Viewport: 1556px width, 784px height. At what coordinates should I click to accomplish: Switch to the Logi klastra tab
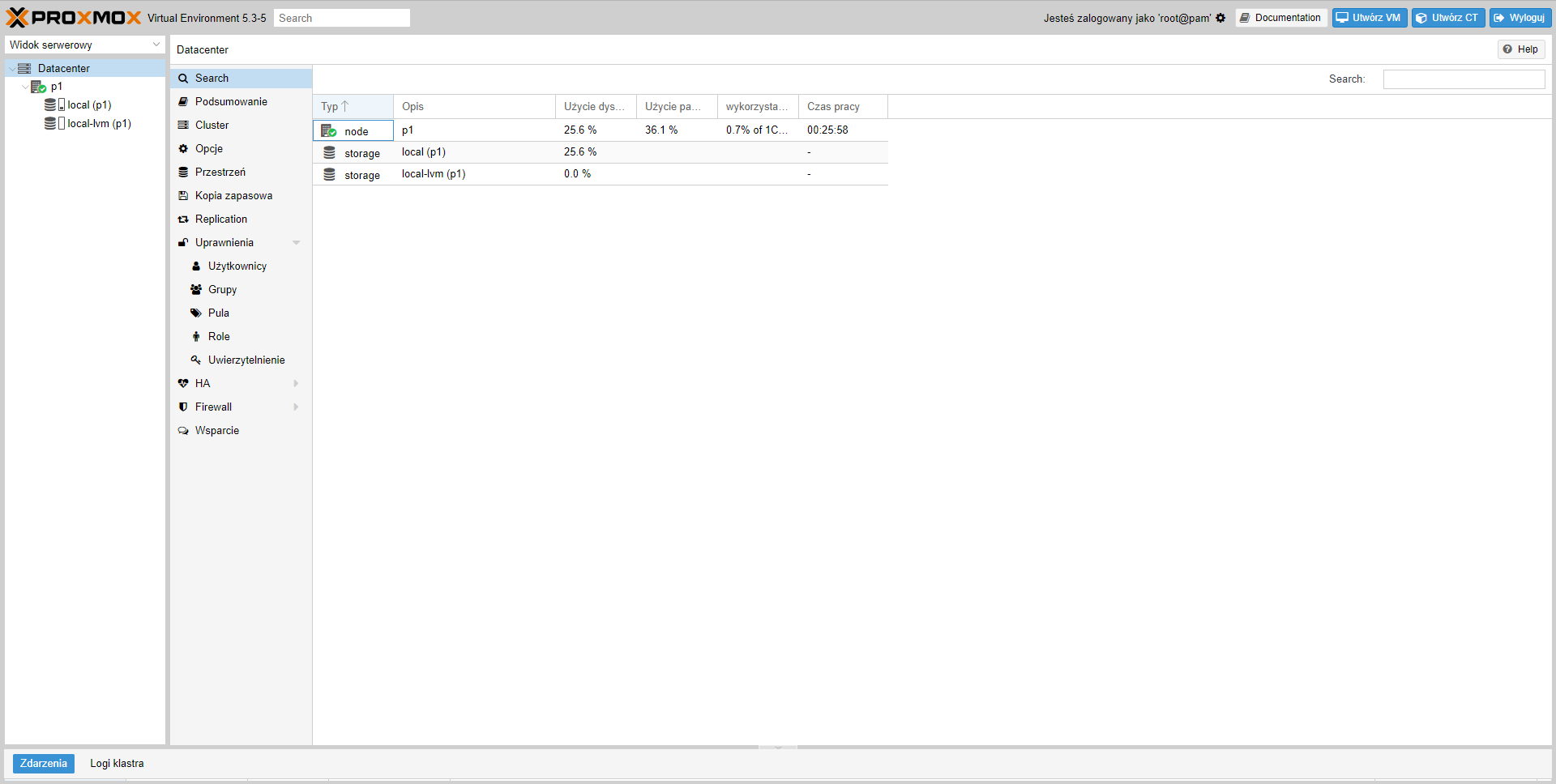click(117, 764)
